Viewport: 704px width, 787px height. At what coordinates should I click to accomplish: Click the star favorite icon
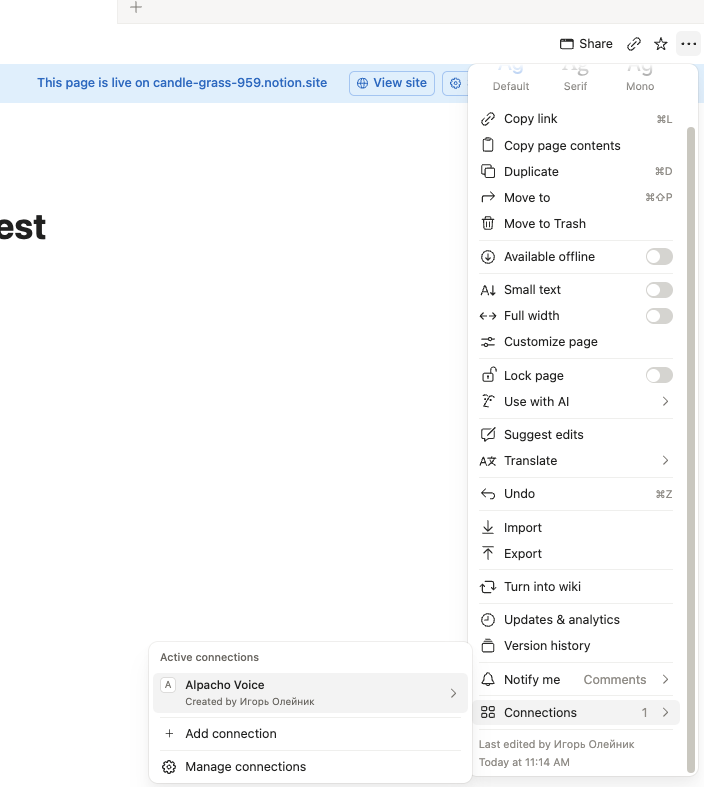660,44
